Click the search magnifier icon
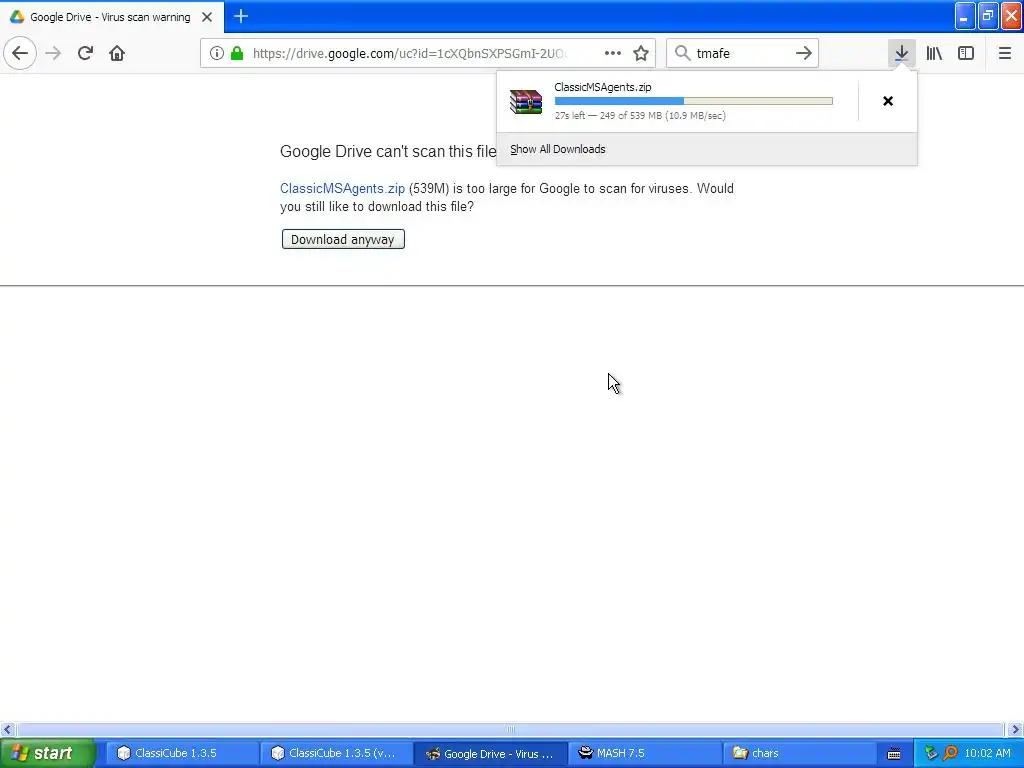 coord(682,53)
